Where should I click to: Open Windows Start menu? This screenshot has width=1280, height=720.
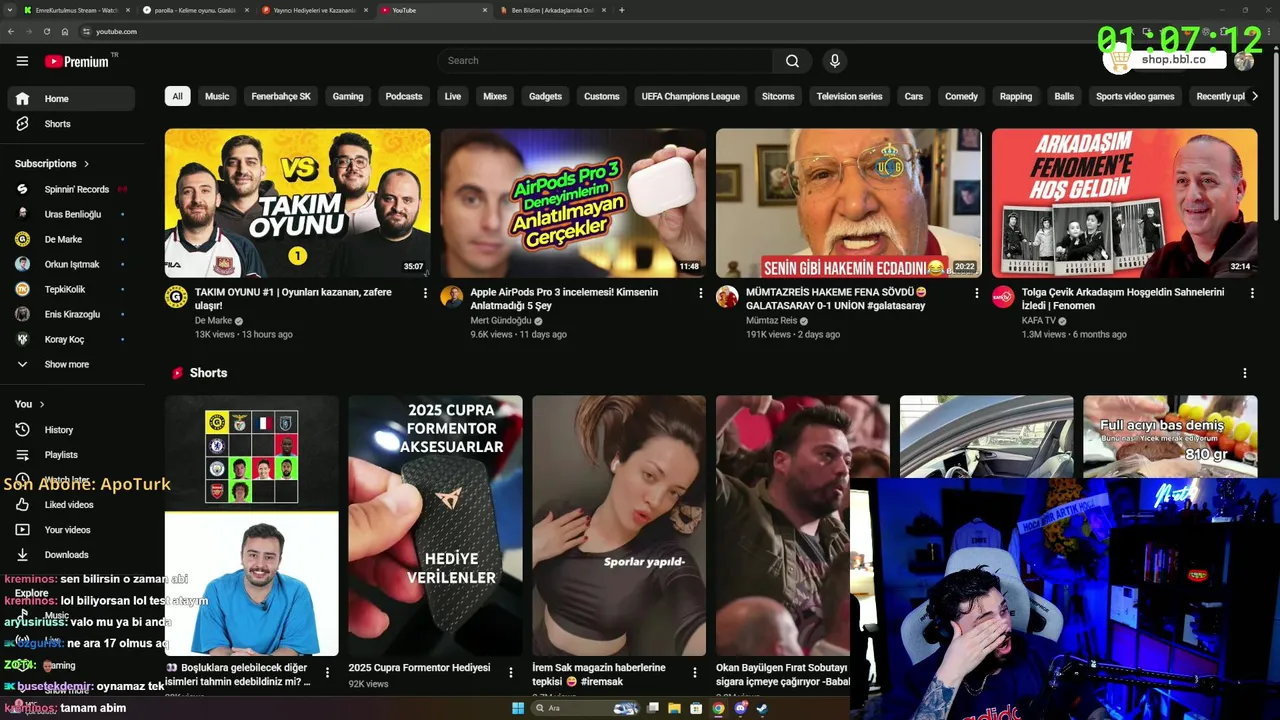point(518,708)
